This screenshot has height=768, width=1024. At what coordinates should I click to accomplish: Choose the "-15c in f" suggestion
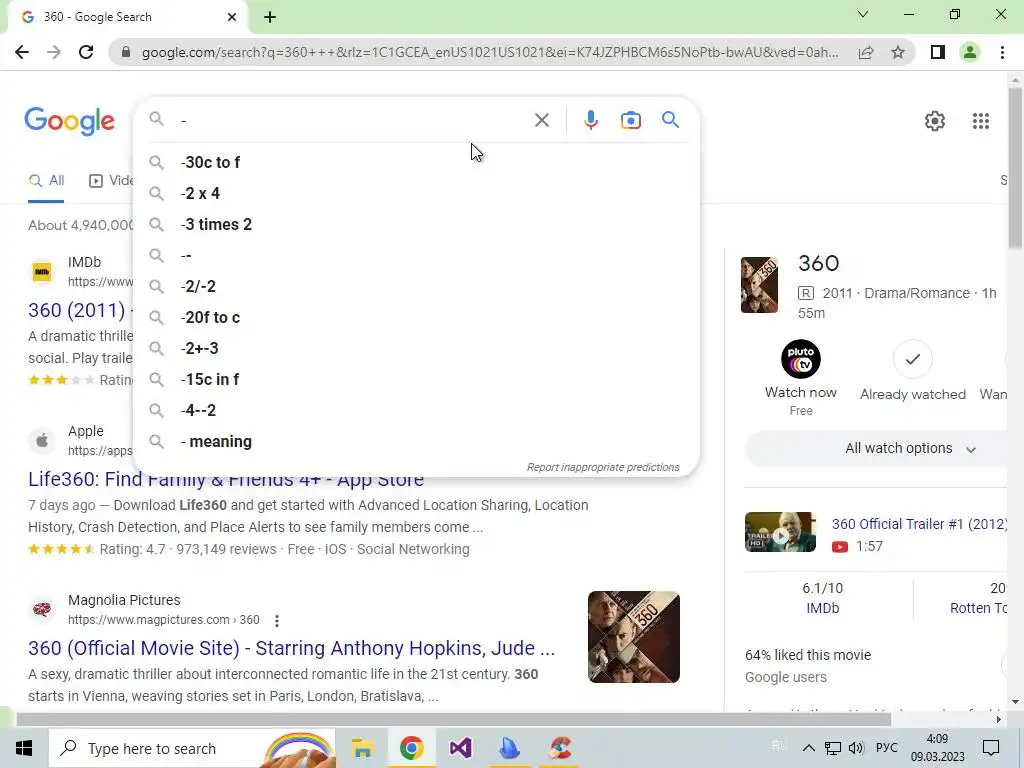pos(416,379)
